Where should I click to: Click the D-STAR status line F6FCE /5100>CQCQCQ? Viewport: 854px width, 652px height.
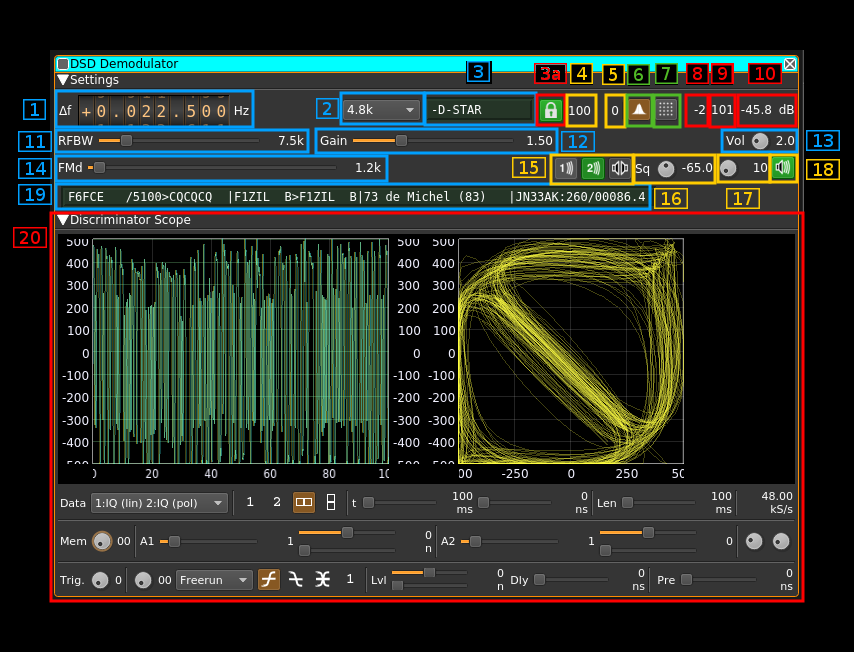click(356, 197)
